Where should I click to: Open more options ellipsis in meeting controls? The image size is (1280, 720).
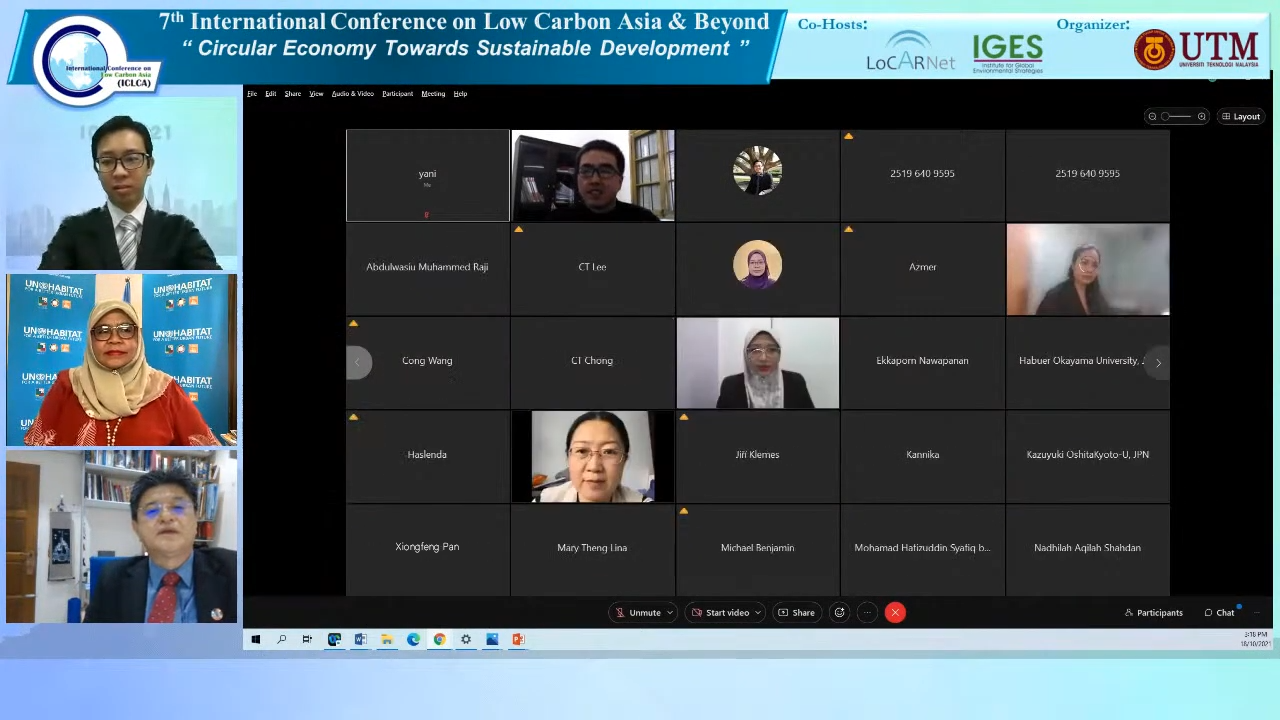tap(867, 613)
